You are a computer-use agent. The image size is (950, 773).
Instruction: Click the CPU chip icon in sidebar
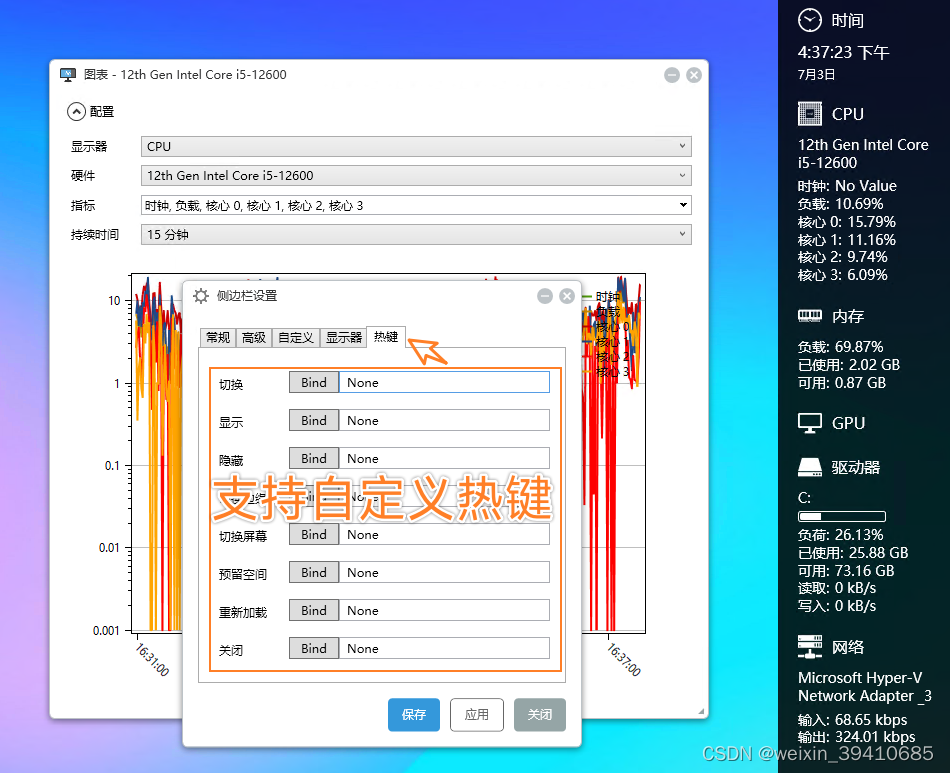point(809,114)
